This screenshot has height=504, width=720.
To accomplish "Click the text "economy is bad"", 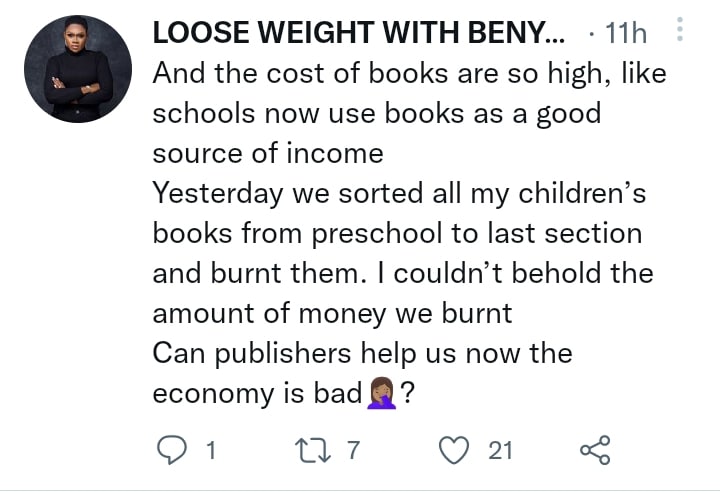I will [x=257, y=394].
